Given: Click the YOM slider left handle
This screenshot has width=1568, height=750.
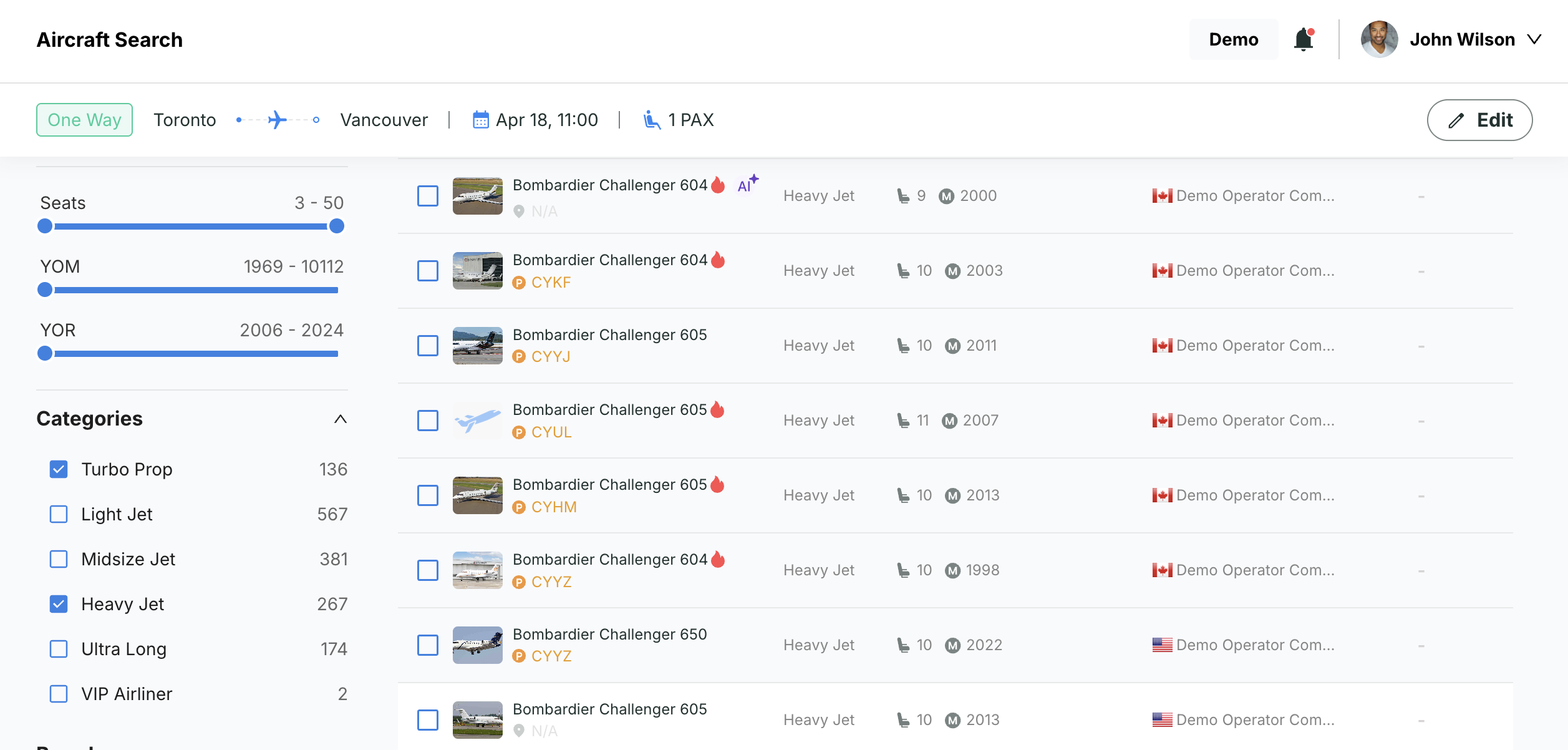Looking at the screenshot, I should point(45,290).
